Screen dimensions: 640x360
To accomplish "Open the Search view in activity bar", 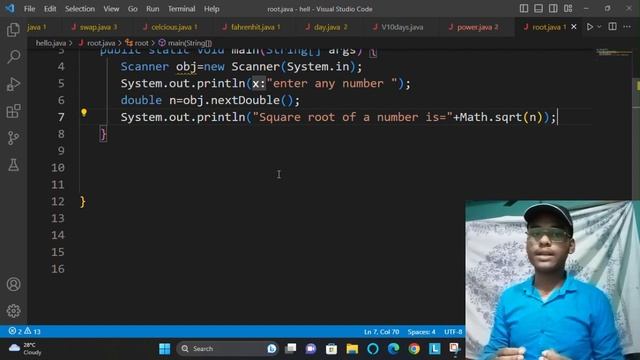I will 13,57.
